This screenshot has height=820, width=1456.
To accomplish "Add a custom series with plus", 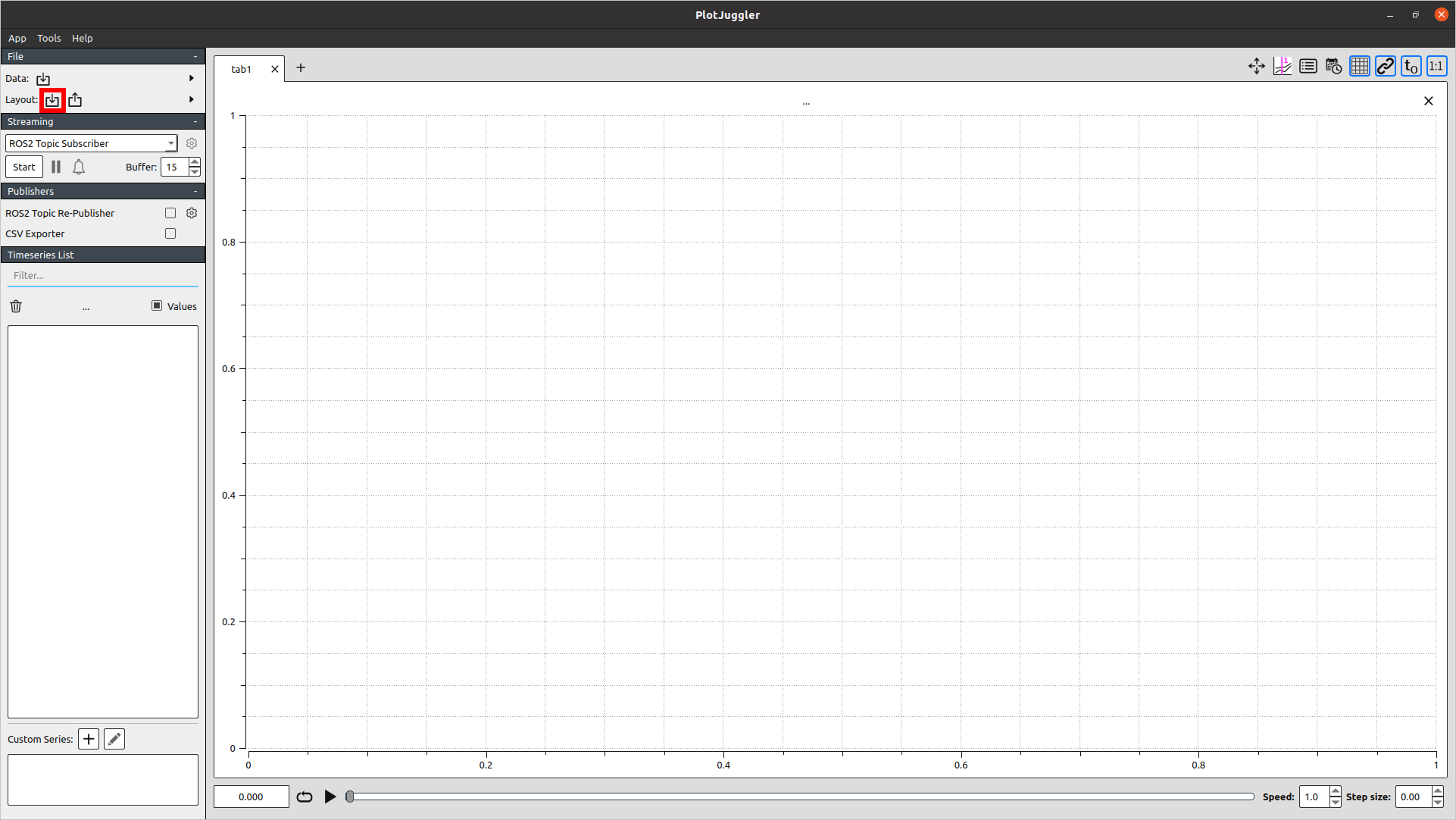I will click(89, 740).
